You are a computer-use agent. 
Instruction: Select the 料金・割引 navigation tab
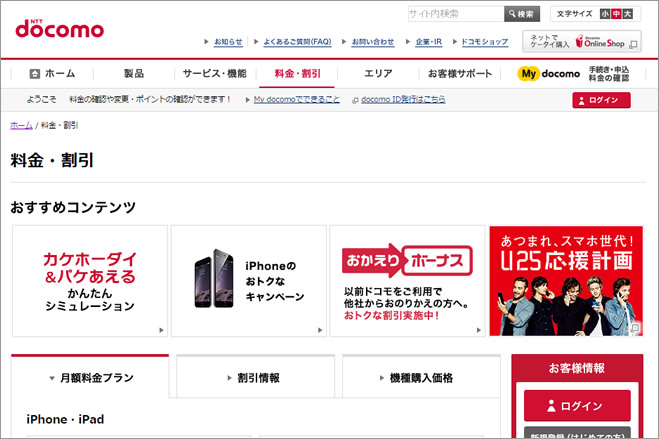(x=297, y=74)
